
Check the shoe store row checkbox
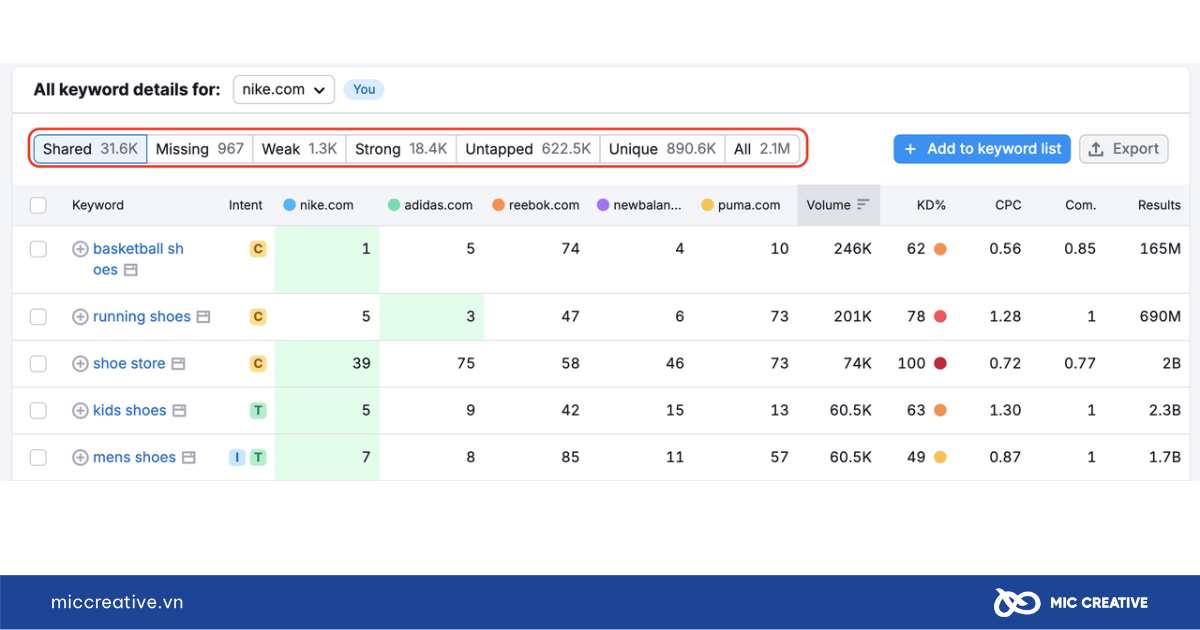click(x=38, y=364)
